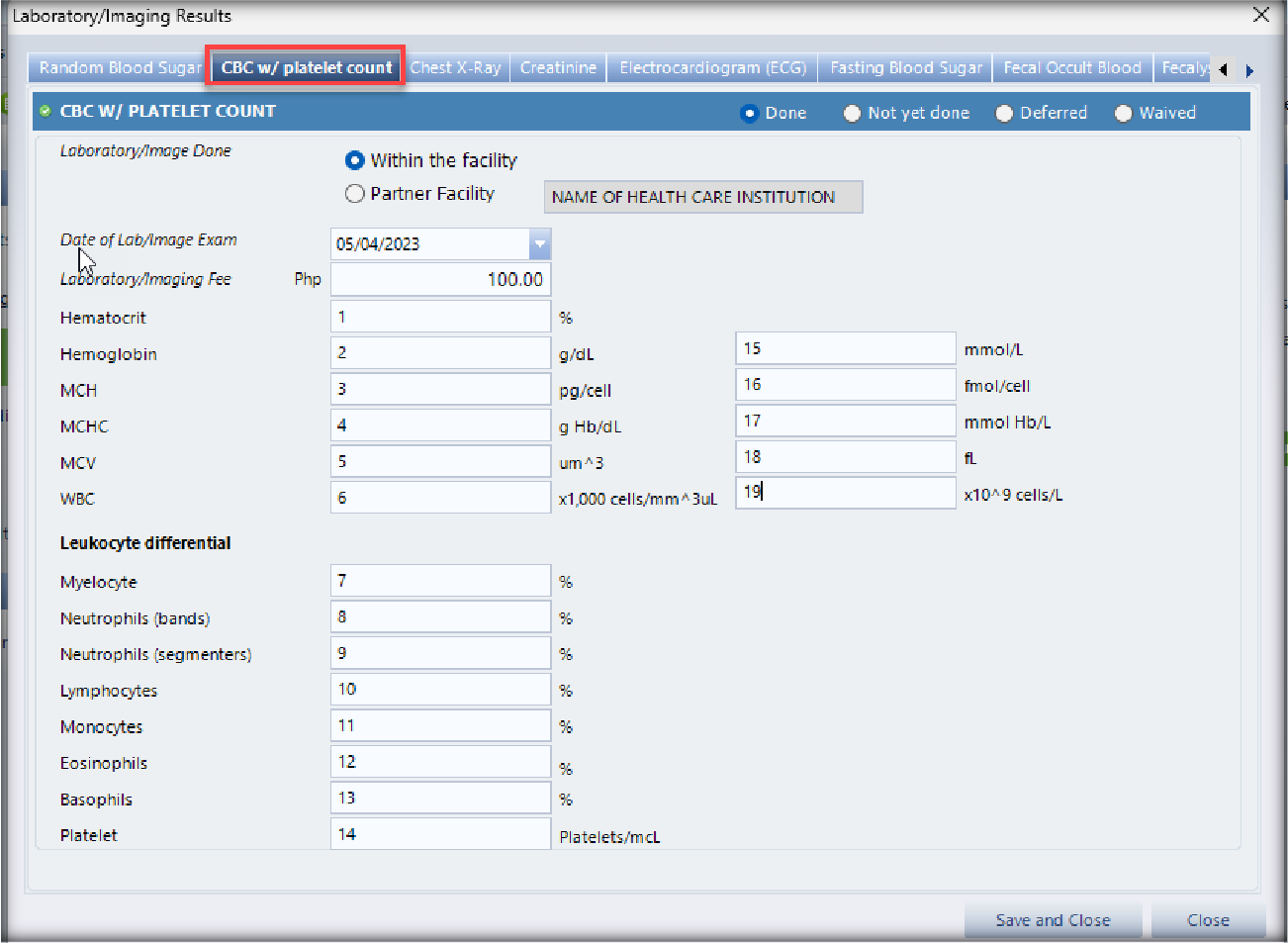The height and width of the screenshot is (943, 1288).
Task: Close the Laboratory/Imaging Results window
Action: tap(1260, 15)
